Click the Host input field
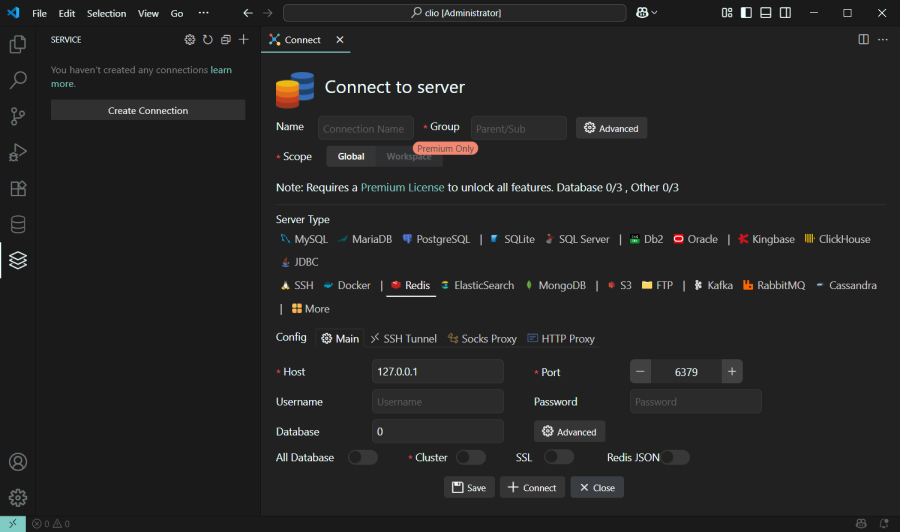Image resolution: width=900 pixels, height=532 pixels. click(x=437, y=371)
